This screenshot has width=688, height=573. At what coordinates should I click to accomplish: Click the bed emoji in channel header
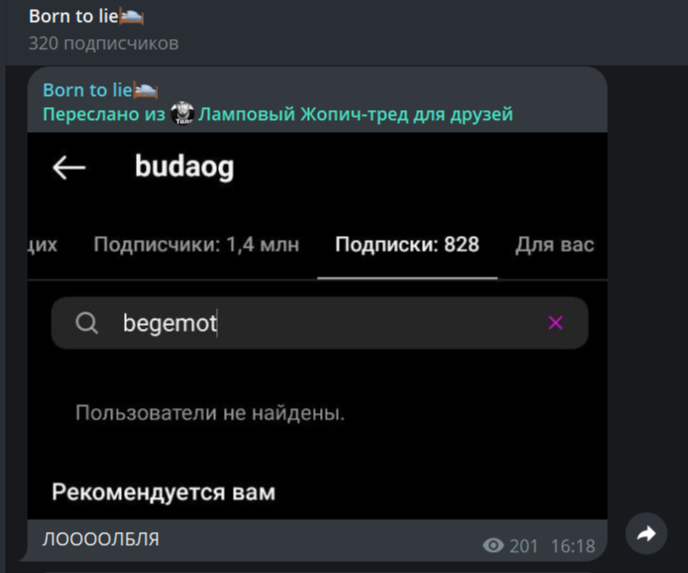(132, 17)
